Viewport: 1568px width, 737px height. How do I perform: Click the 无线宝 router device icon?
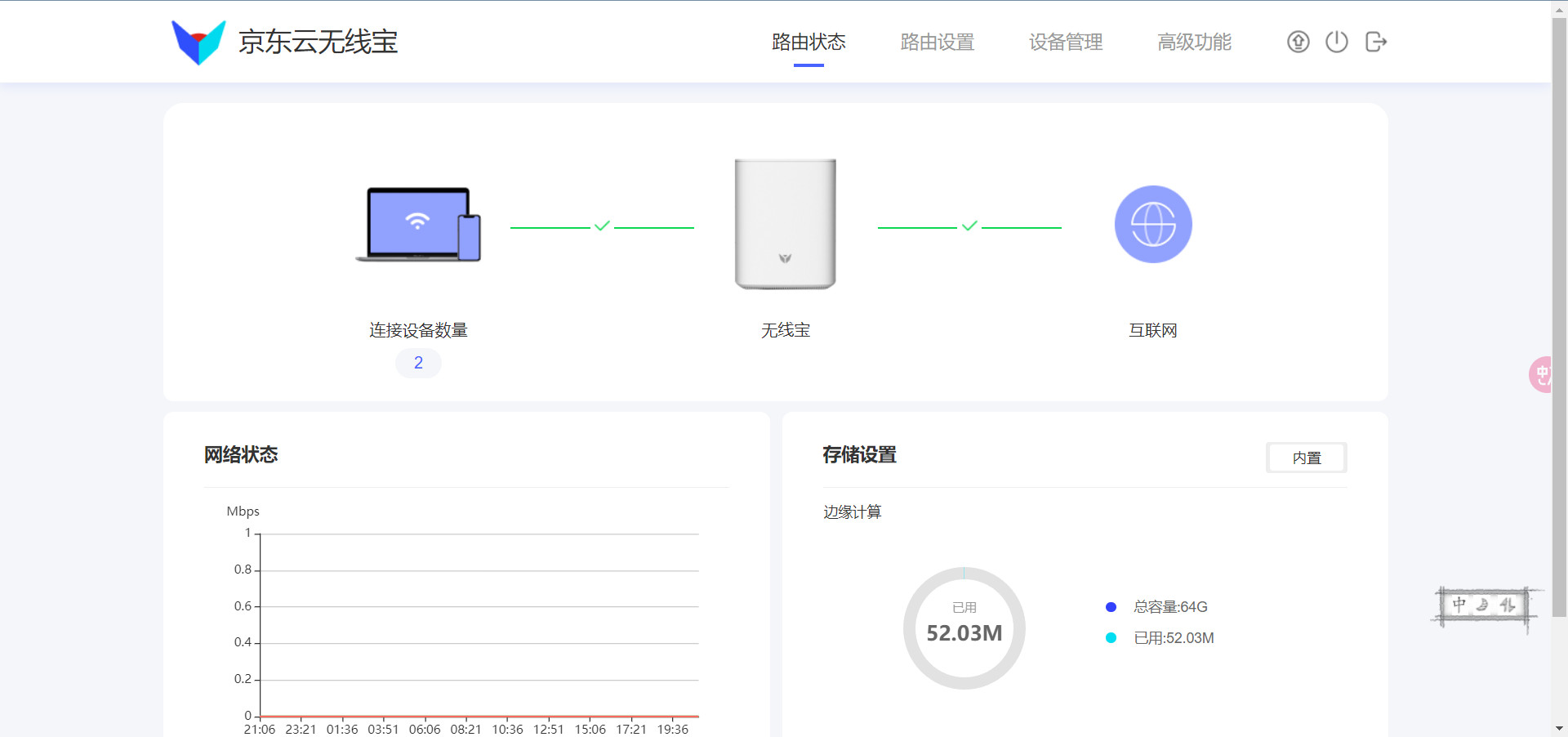pyautogui.click(x=785, y=223)
